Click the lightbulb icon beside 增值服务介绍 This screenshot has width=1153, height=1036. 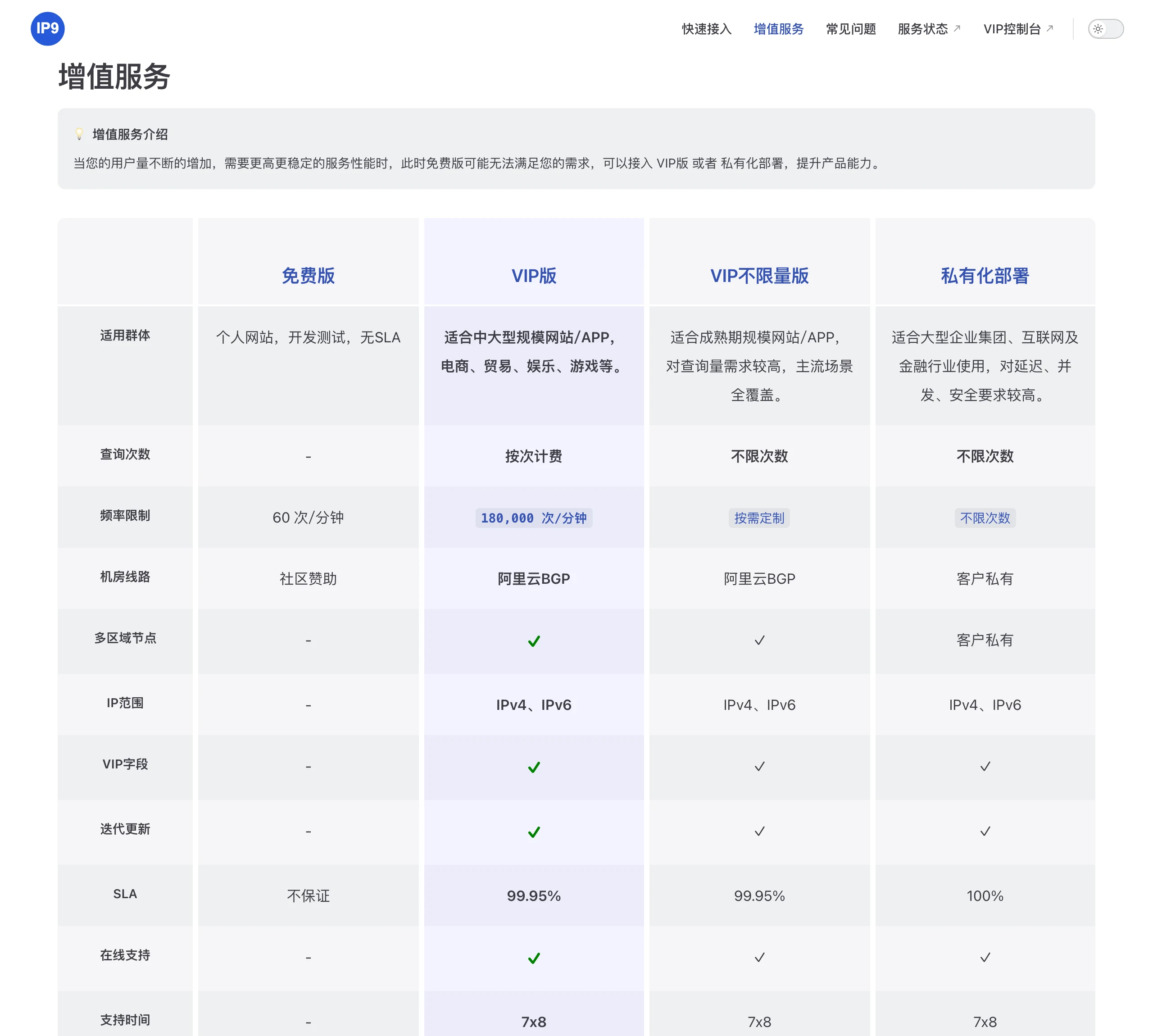tap(79, 134)
